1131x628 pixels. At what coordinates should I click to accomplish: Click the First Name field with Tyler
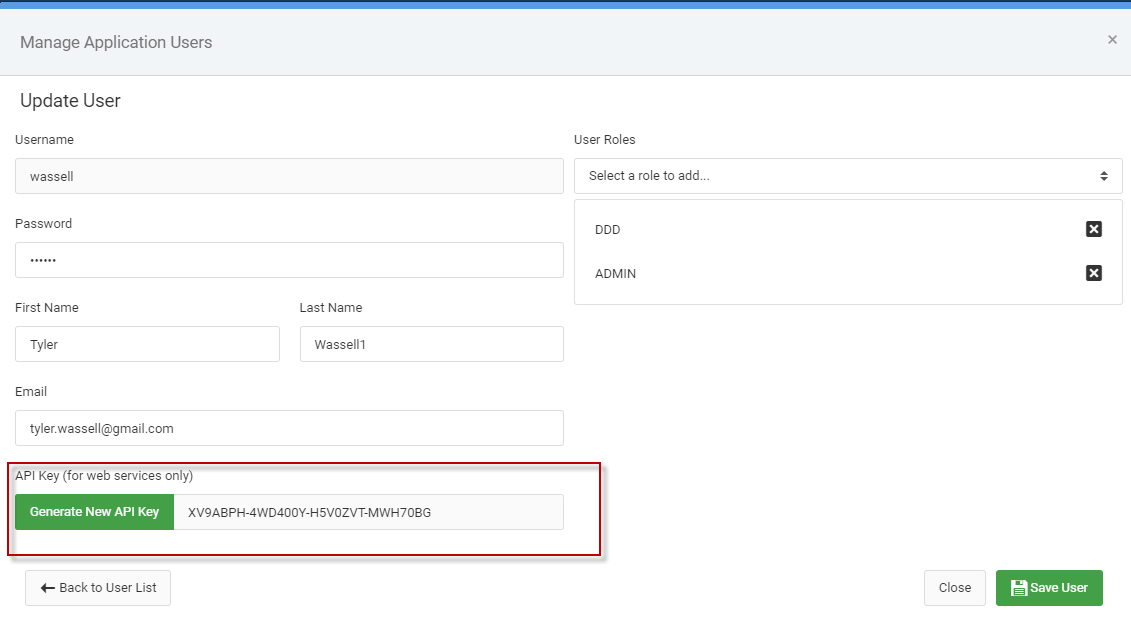tap(147, 344)
